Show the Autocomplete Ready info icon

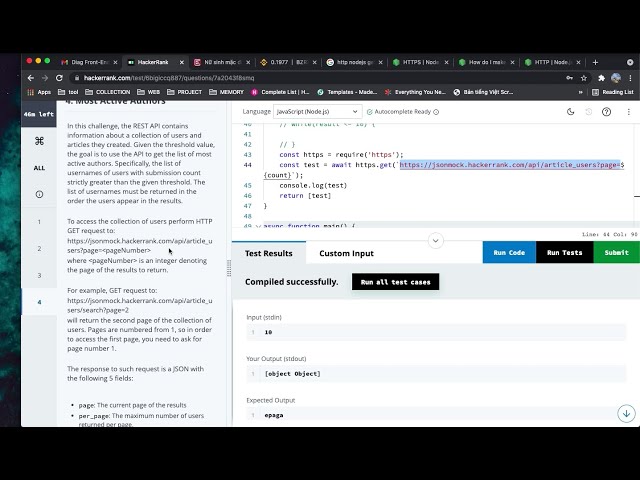[x=436, y=111]
